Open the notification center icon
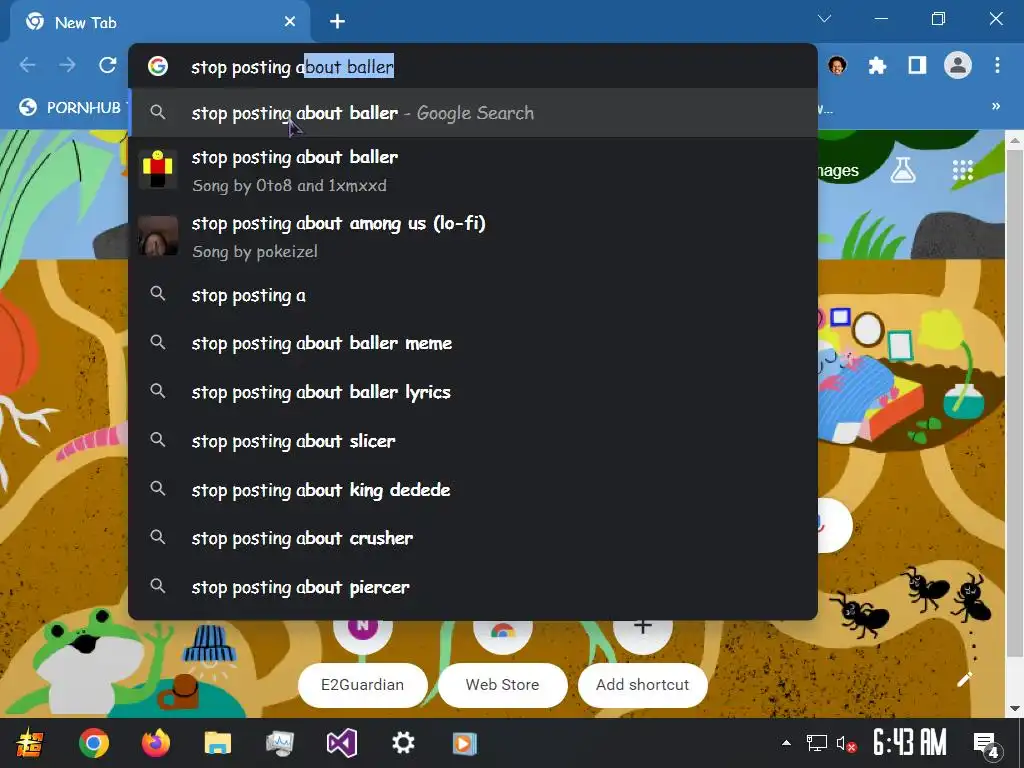Viewport: 1024px width, 768px height. click(986, 745)
